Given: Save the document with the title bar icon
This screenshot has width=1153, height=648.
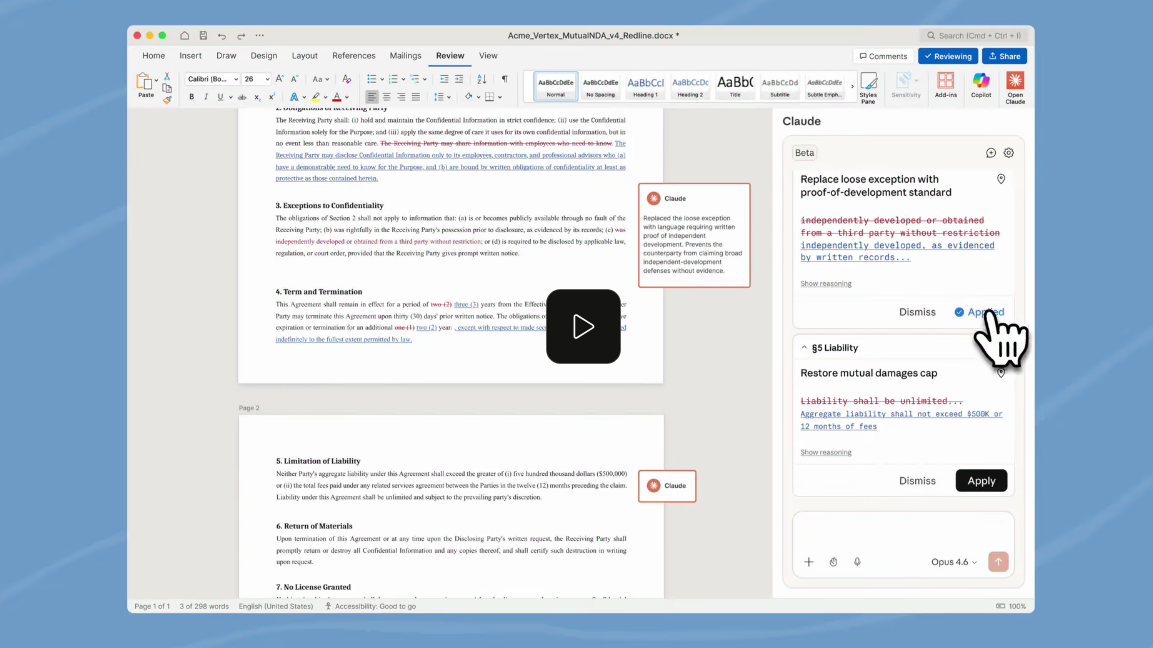Looking at the screenshot, I should (x=203, y=35).
